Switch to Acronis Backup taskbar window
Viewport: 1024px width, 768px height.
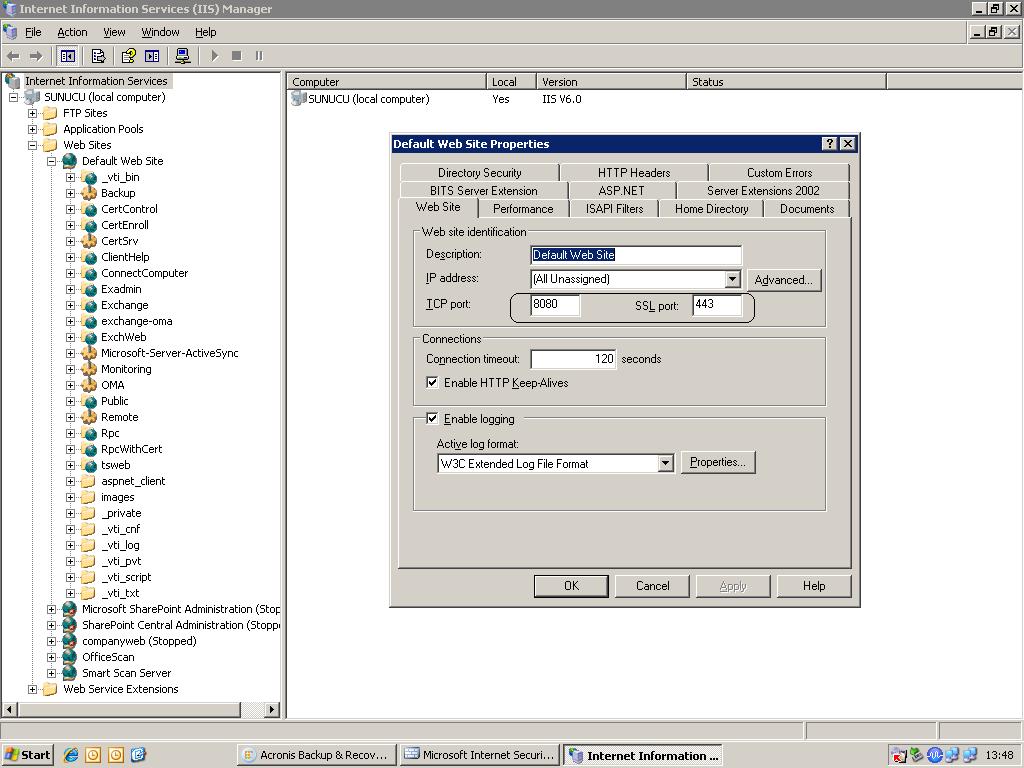(316, 755)
